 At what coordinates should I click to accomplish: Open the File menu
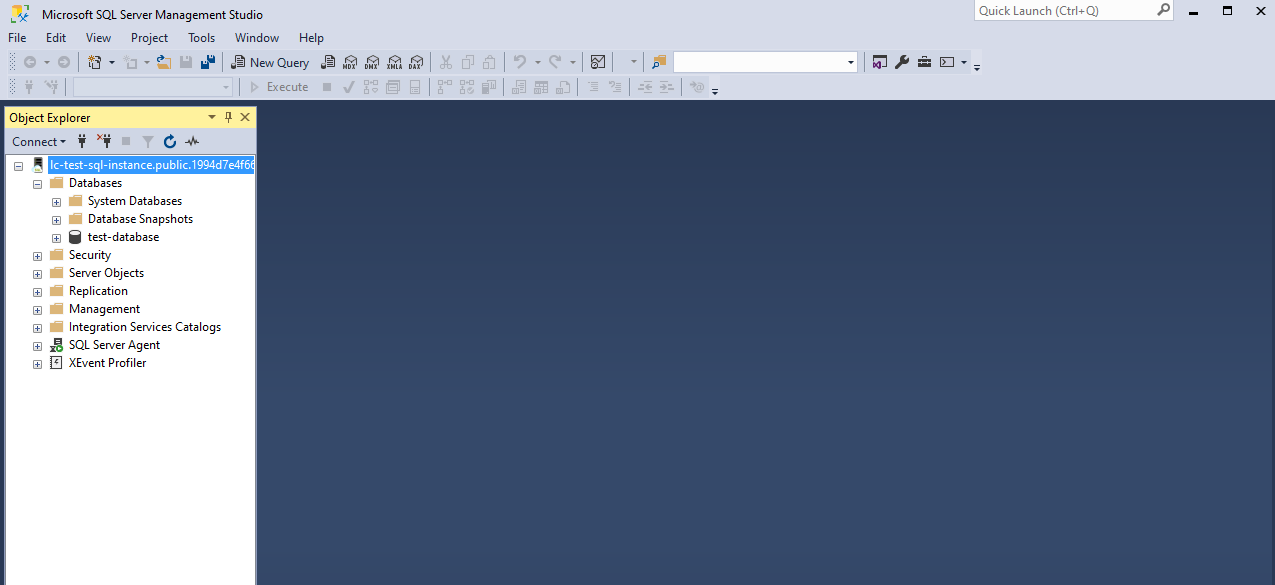point(17,38)
